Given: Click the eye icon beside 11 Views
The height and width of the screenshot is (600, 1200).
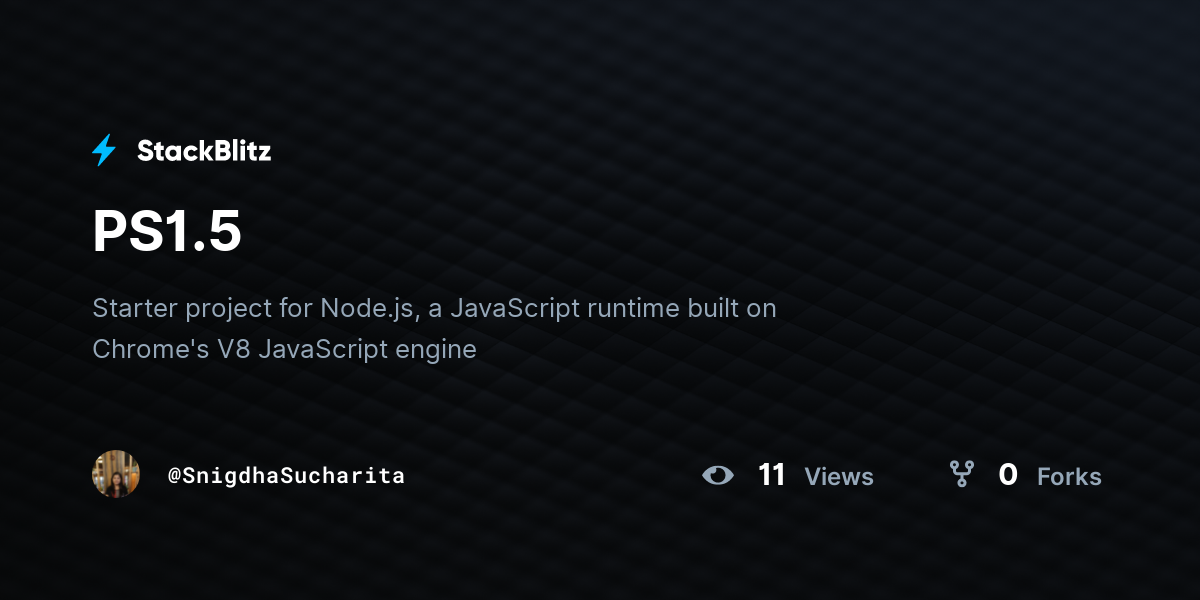Looking at the screenshot, I should pyautogui.click(x=718, y=475).
